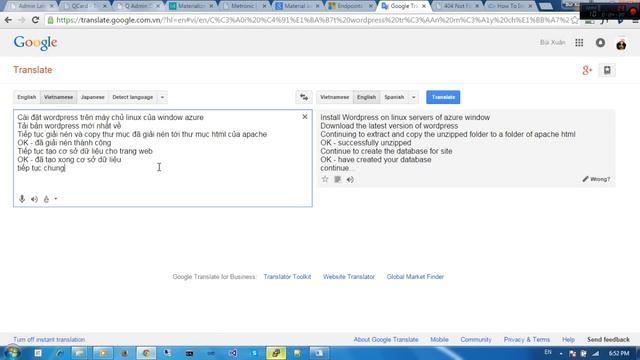Select Vietnamese as source language

(x=58, y=97)
